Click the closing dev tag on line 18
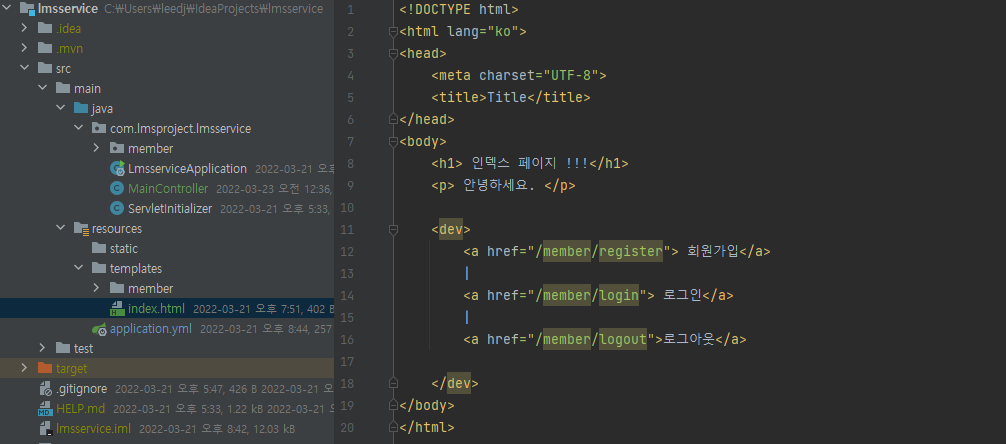Image resolution: width=1006 pixels, height=444 pixels. click(455, 383)
